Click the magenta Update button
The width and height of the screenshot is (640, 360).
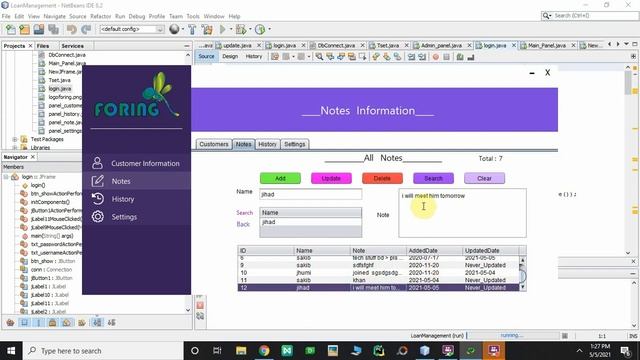pyautogui.click(x=331, y=178)
